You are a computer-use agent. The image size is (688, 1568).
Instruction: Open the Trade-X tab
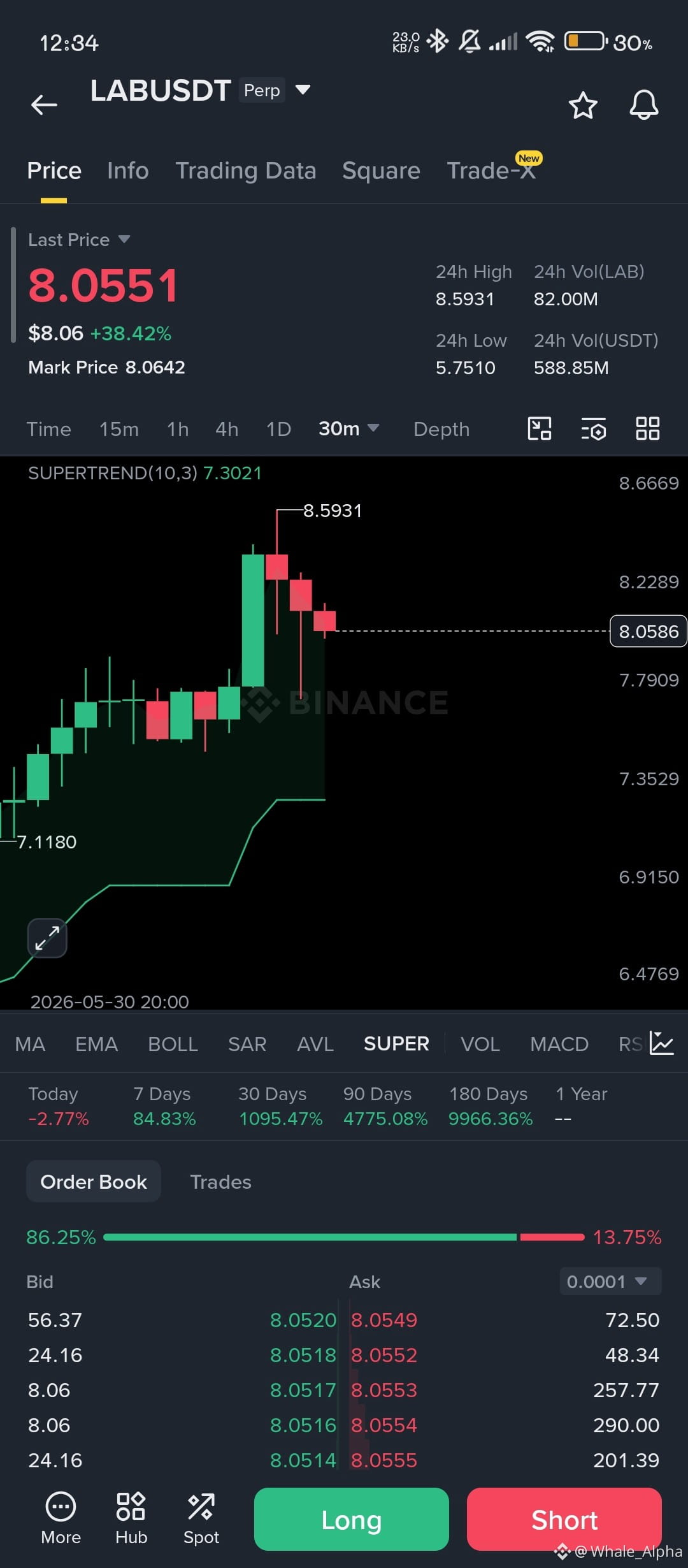pyautogui.click(x=491, y=171)
